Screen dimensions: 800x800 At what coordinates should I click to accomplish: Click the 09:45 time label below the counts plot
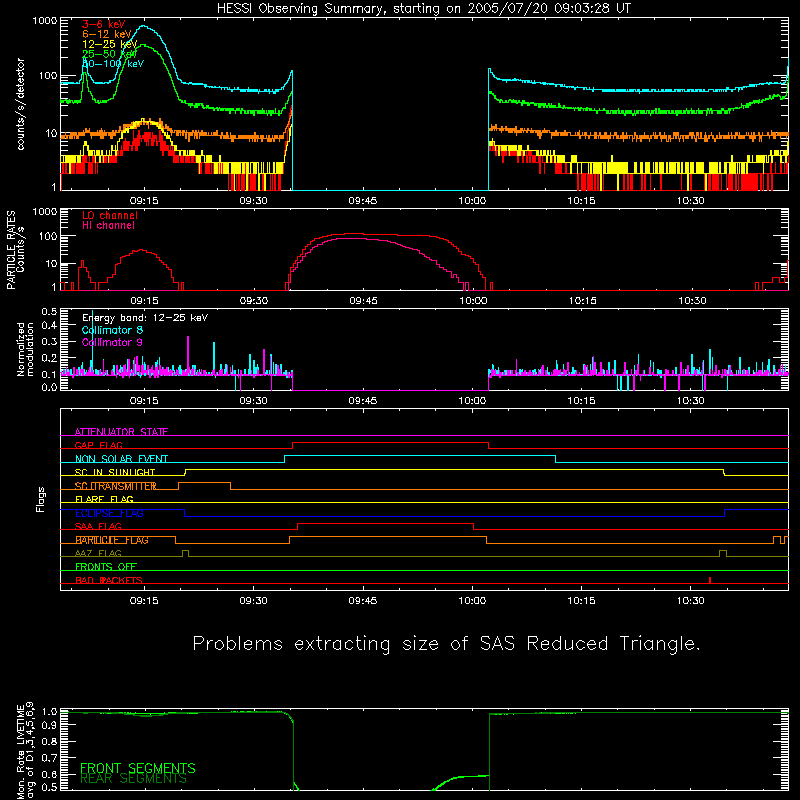tap(363, 201)
